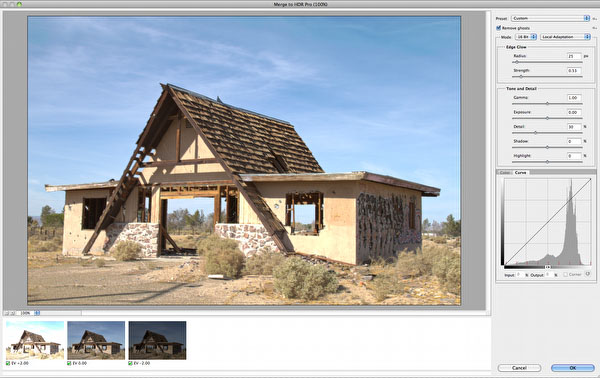Open the preset options menu icon
600x378 pixels.
pyautogui.click(x=595, y=18)
